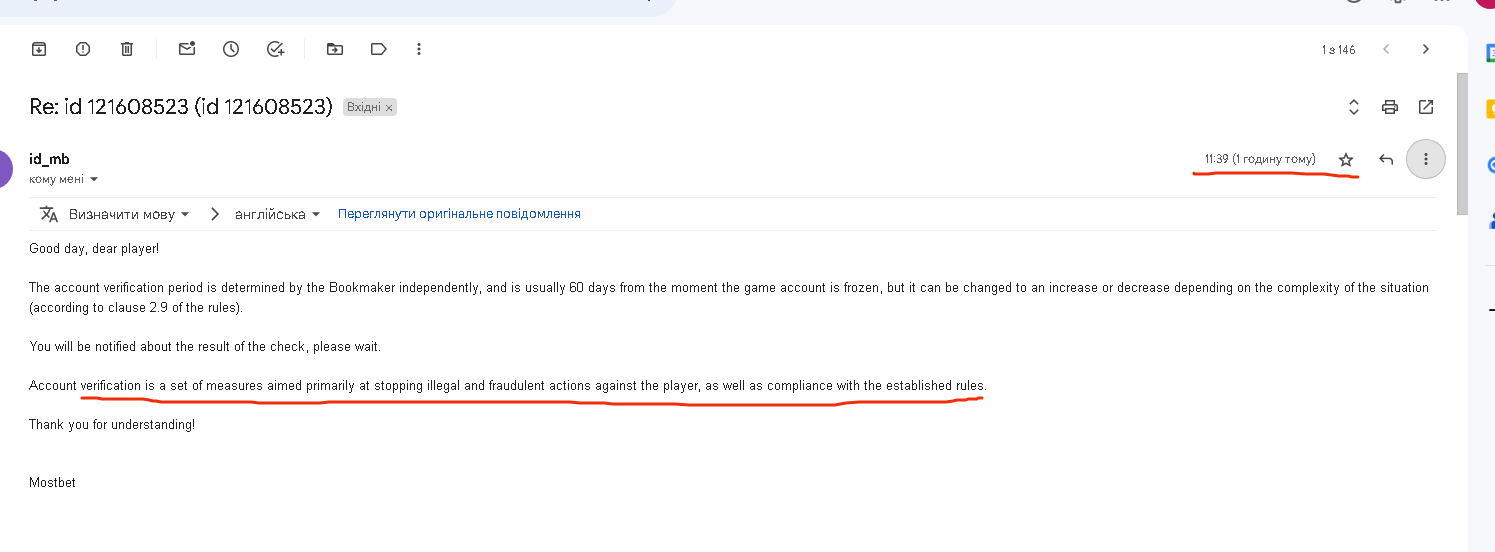
Task: Print the whole email conversation
Action: pyautogui.click(x=1389, y=107)
